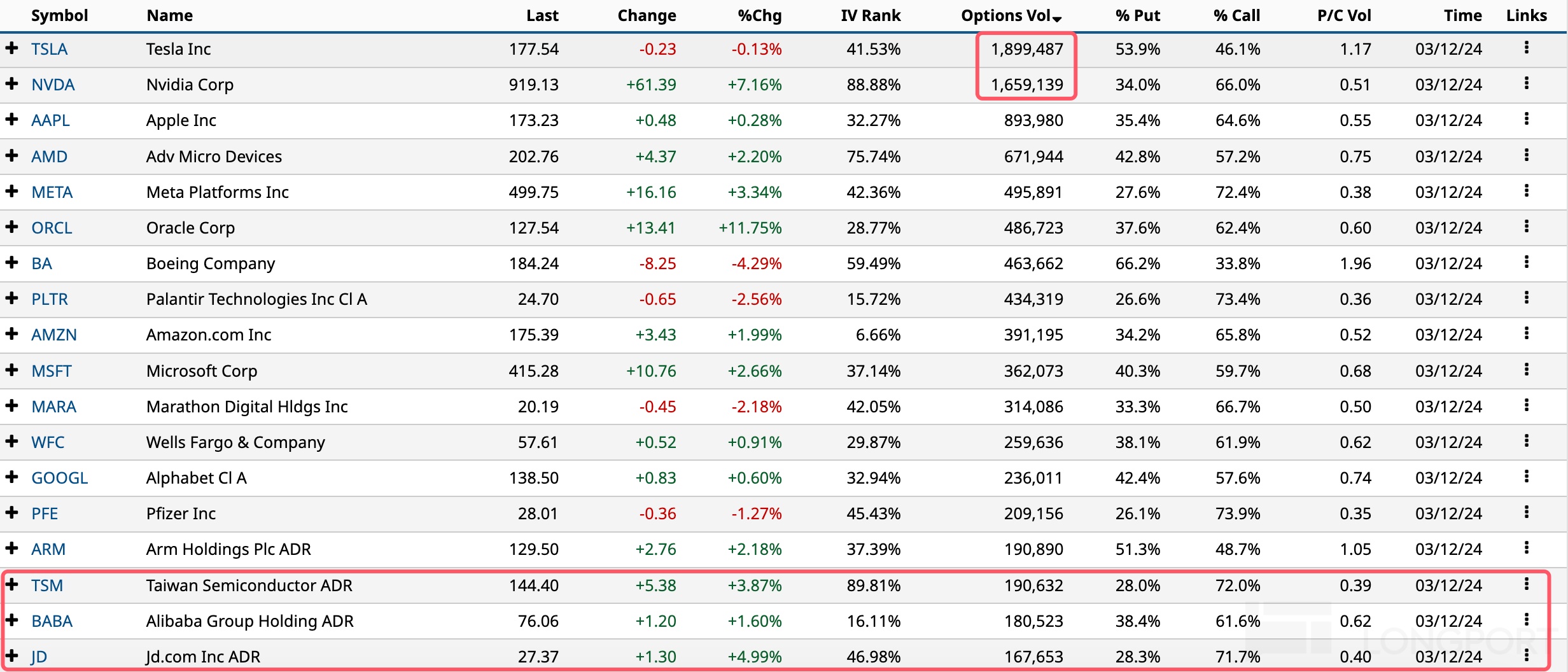The width and height of the screenshot is (1568, 672).
Task: Expand the PLTR row using plus sign
Action: pyautogui.click(x=11, y=298)
